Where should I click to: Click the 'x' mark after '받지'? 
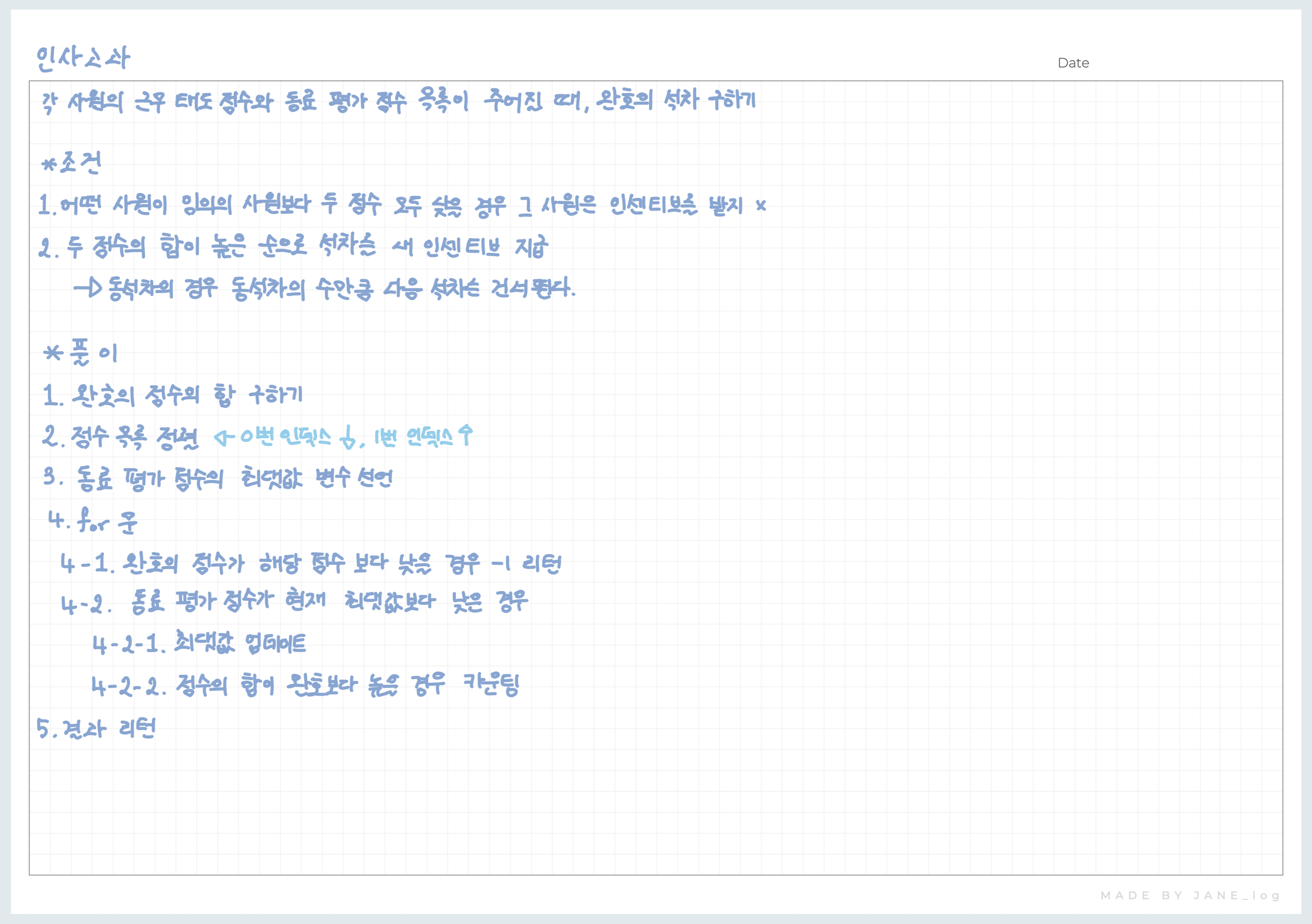click(x=761, y=205)
